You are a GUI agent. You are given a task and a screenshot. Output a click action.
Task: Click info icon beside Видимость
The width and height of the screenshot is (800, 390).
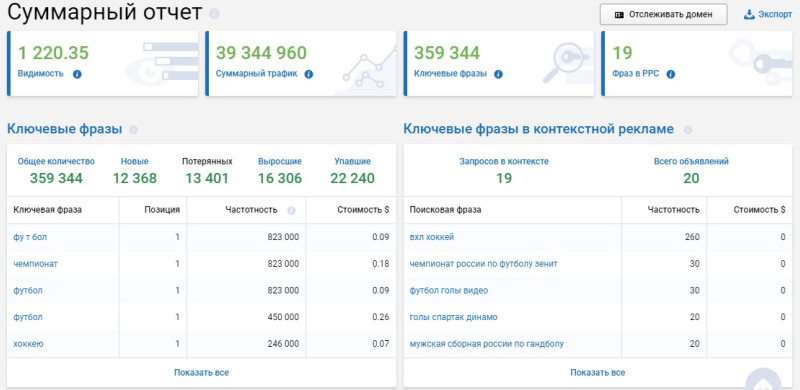pos(77,74)
